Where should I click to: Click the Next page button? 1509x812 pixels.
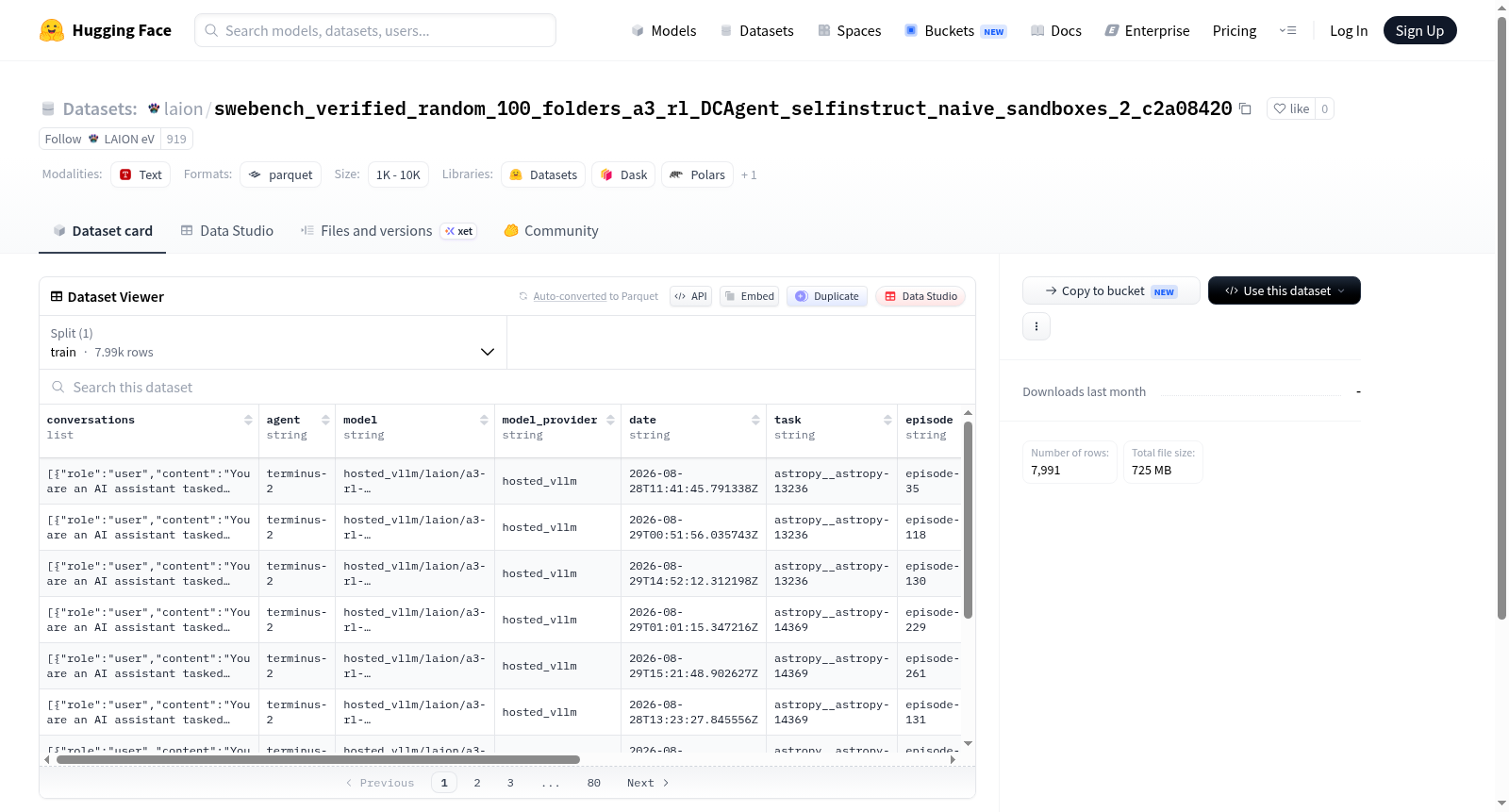click(x=648, y=783)
